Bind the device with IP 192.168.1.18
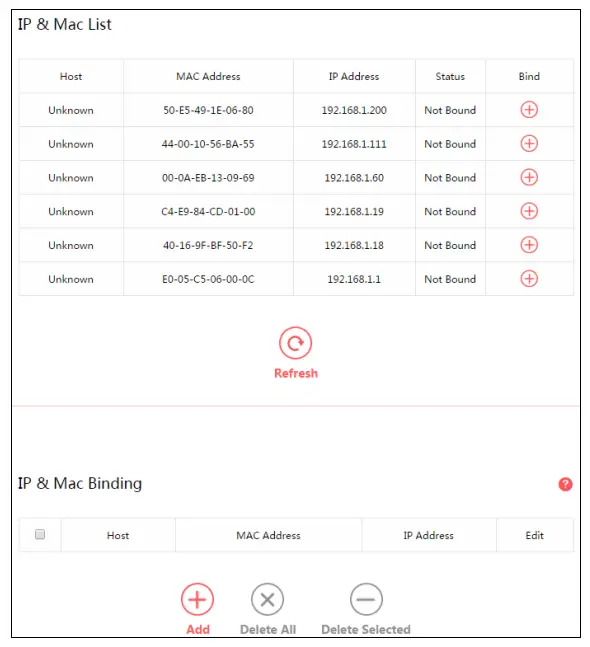The image size is (590, 647). 529,246
